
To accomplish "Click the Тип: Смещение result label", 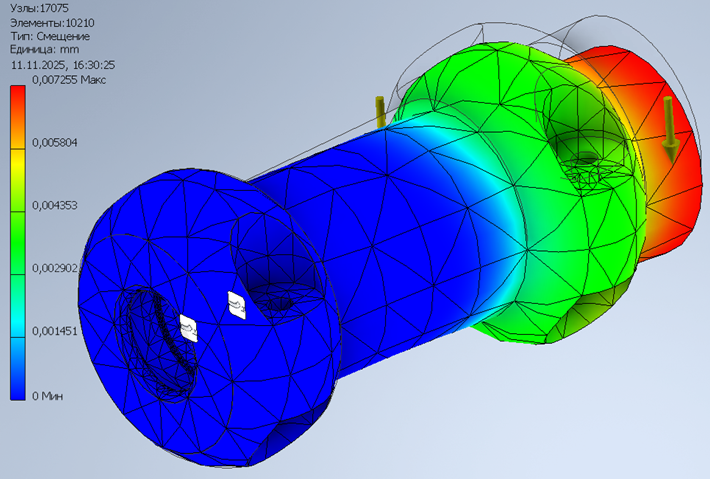I will [x=49, y=35].
